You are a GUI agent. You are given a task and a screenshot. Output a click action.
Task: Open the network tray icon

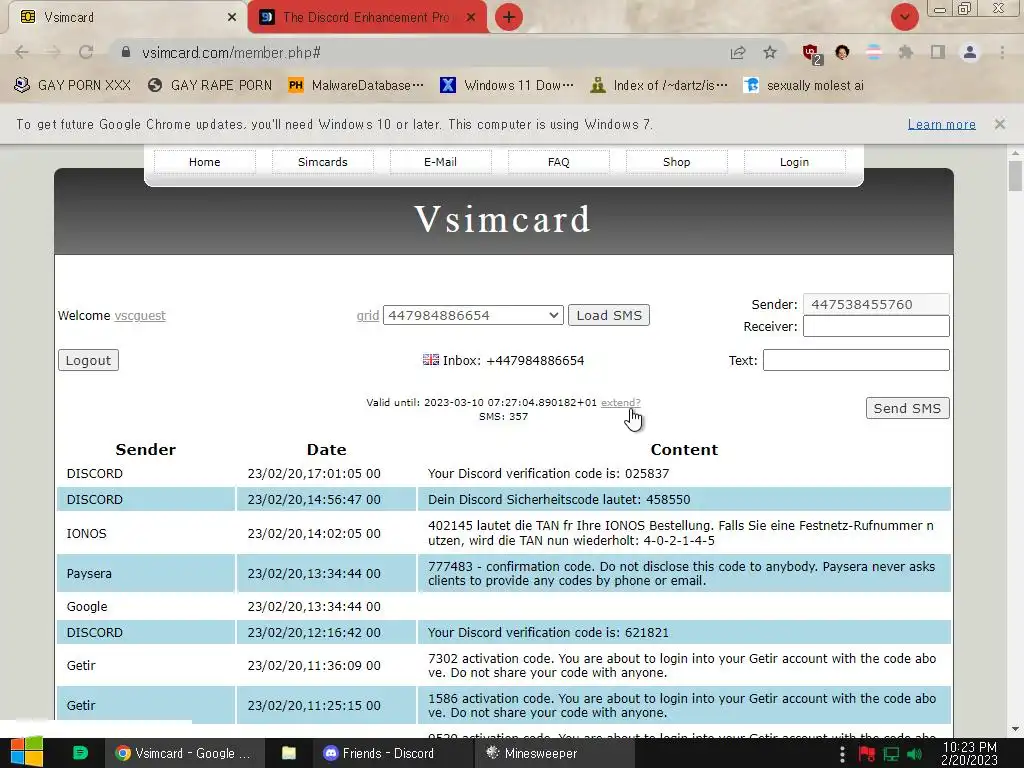[891, 754]
